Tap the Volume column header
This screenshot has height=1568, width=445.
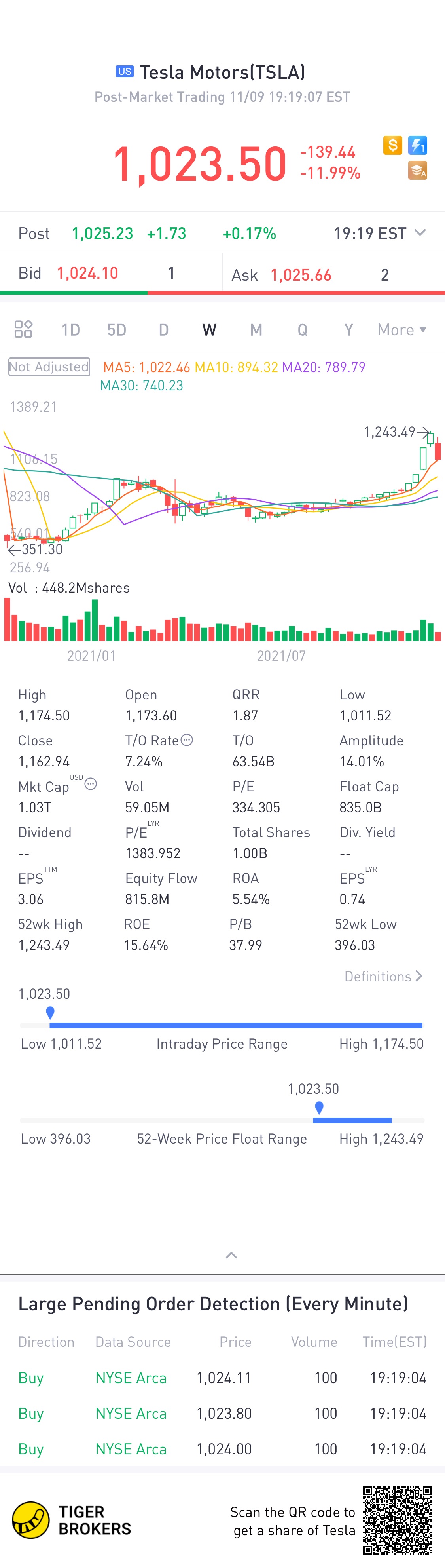coord(314,1342)
